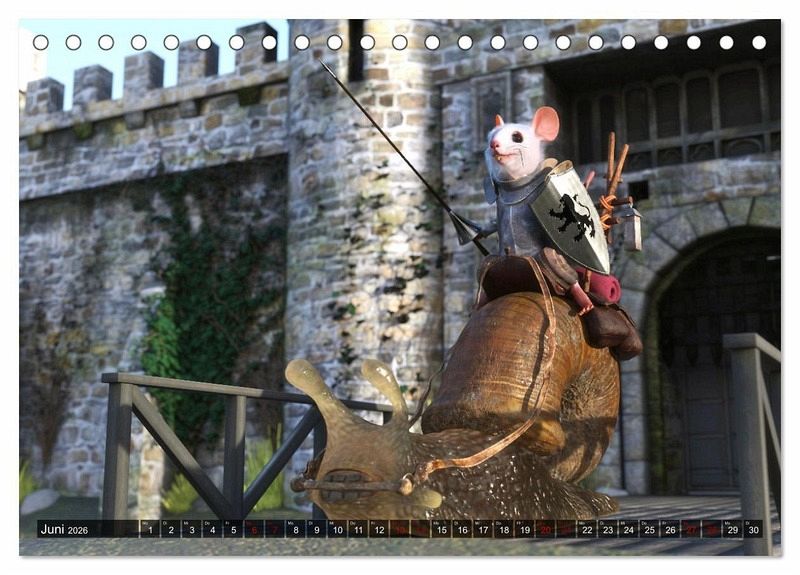Pick day 19 in the date row
The height and width of the screenshot is (575, 800).
(524, 529)
